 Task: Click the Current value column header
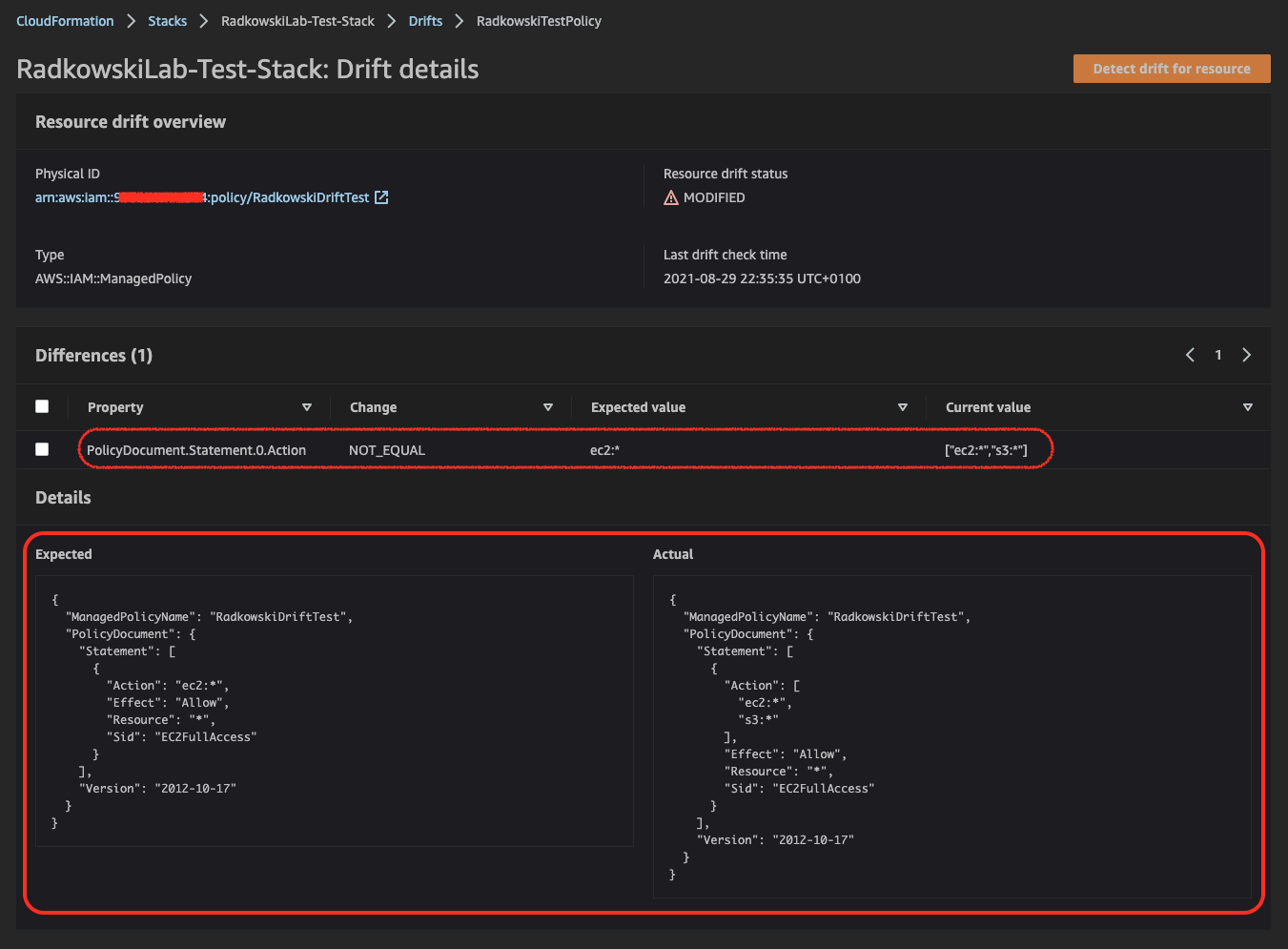point(988,407)
